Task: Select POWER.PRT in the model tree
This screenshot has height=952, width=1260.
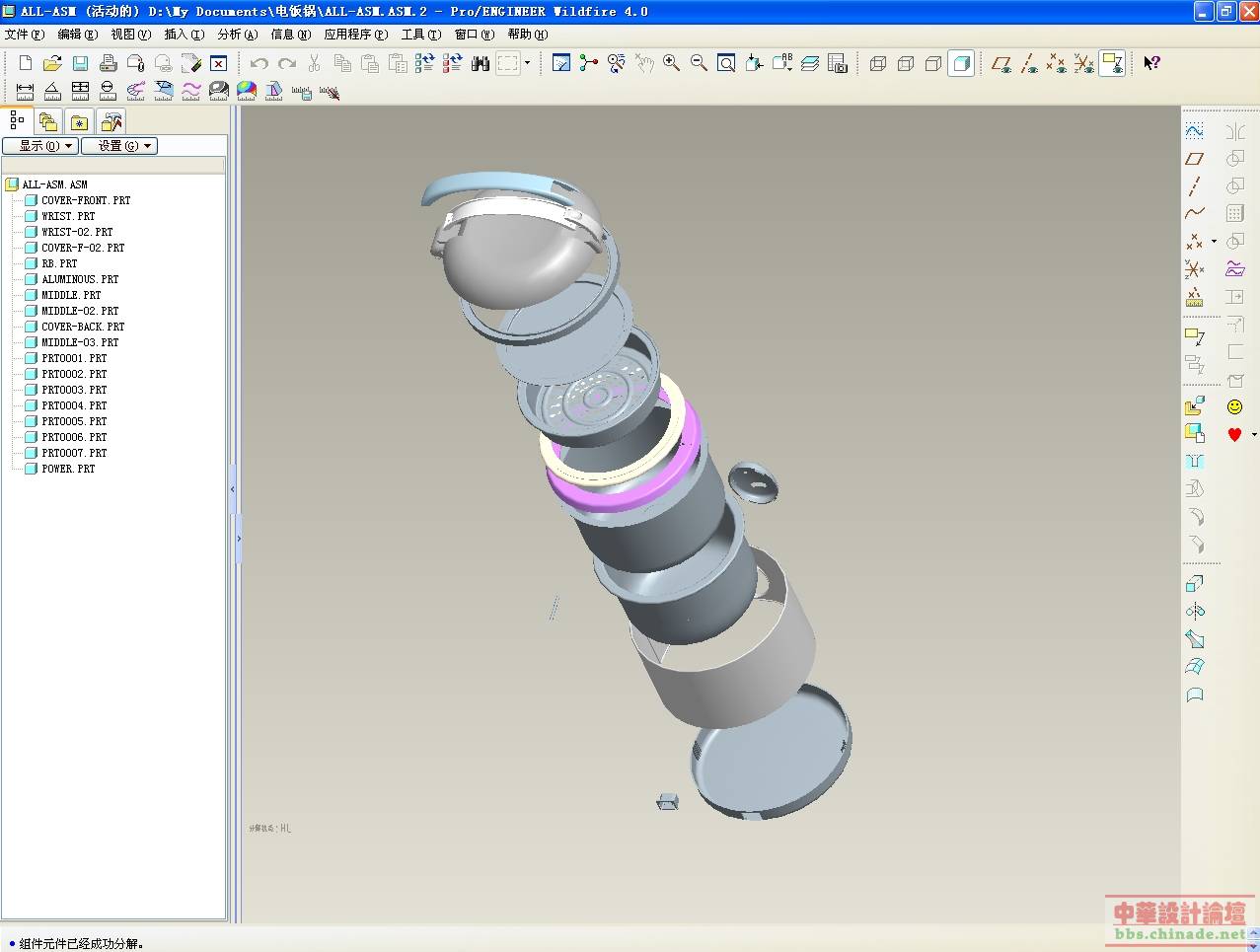Action: [x=68, y=469]
